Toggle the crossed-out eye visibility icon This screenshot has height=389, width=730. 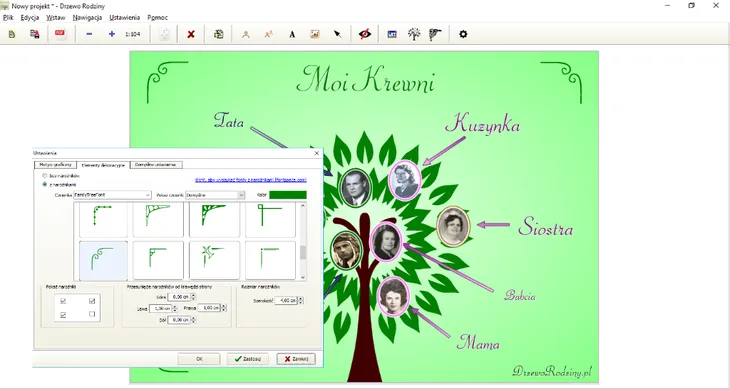click(x=365, y=34)
